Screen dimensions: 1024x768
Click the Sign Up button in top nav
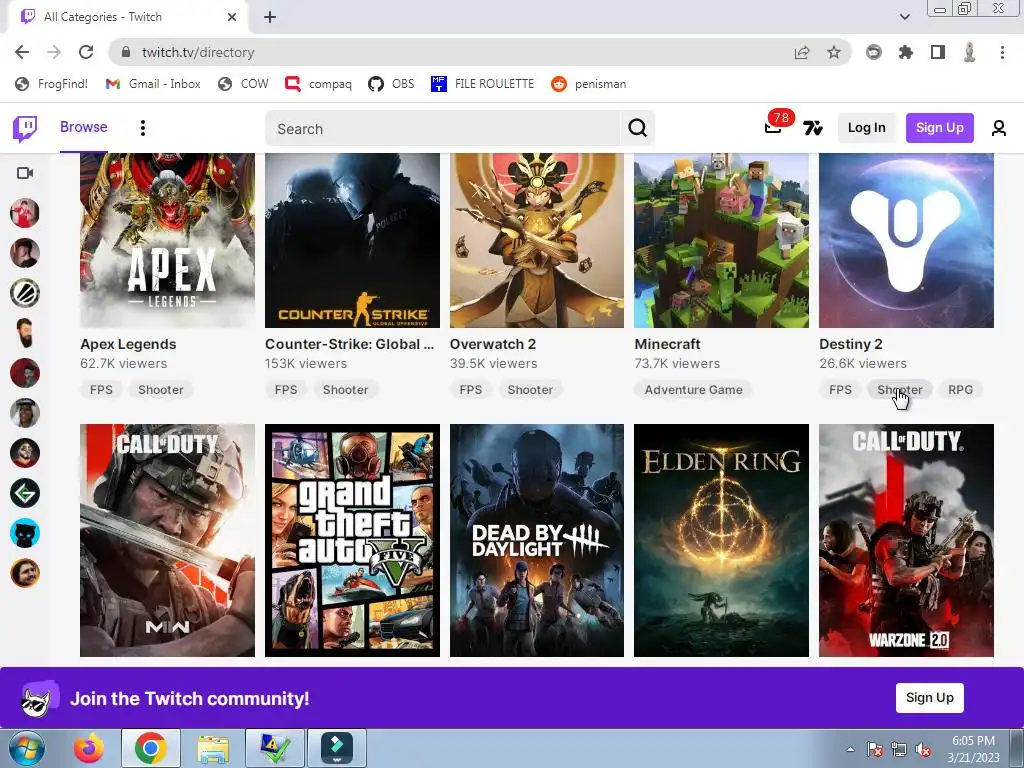point(939,127)
